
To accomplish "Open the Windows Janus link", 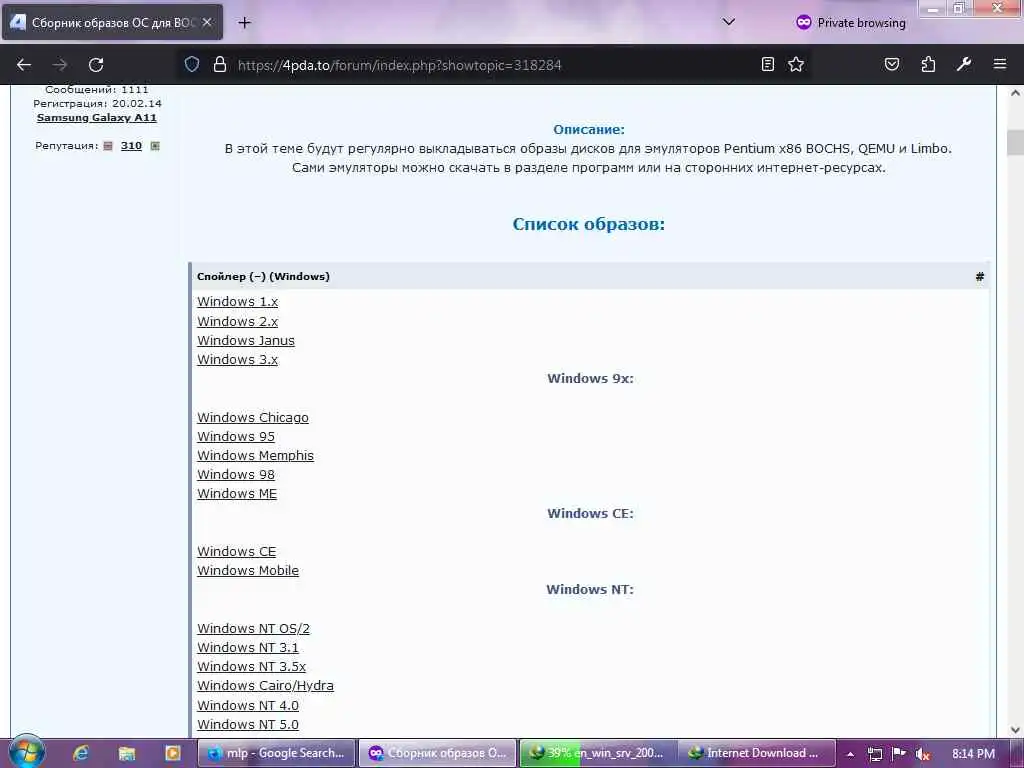I will coord(246,340).
